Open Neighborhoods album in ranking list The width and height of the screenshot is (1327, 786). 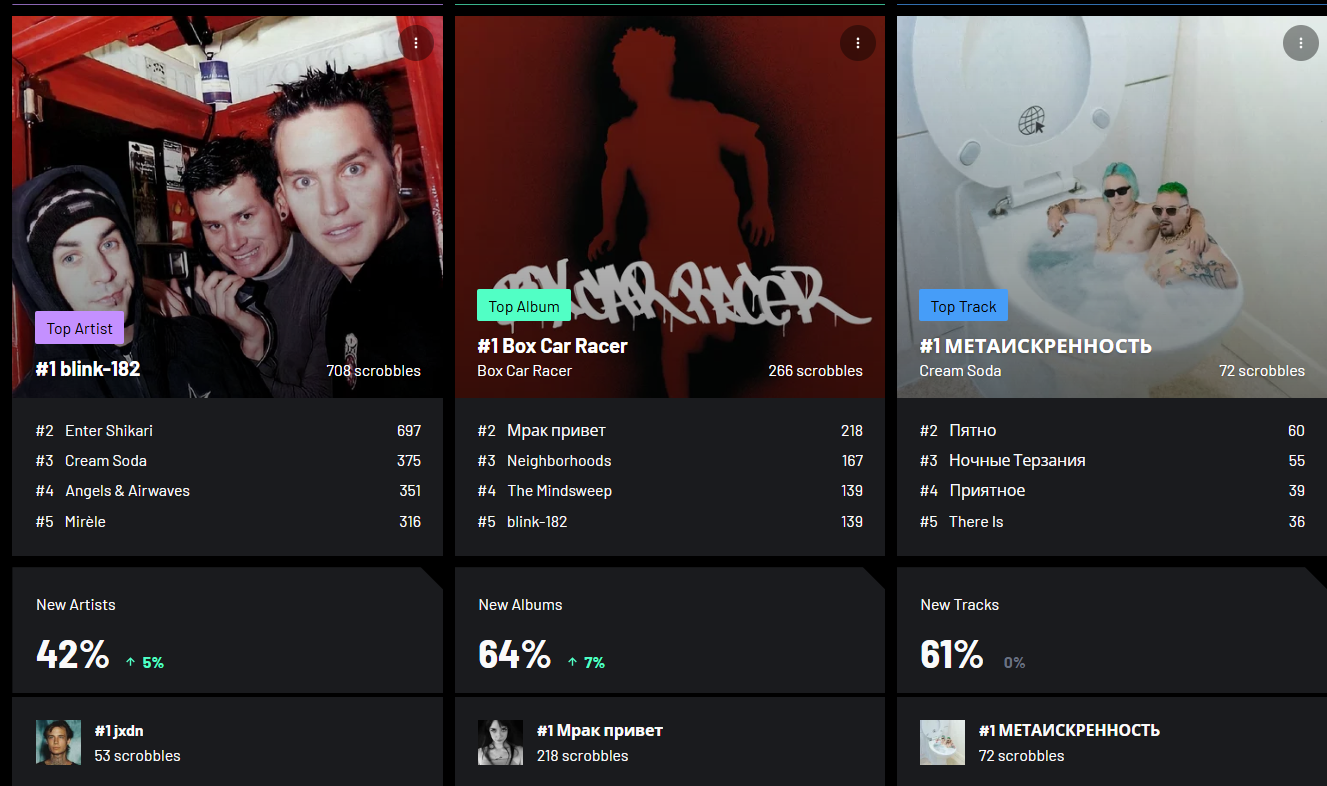(559, 461)
